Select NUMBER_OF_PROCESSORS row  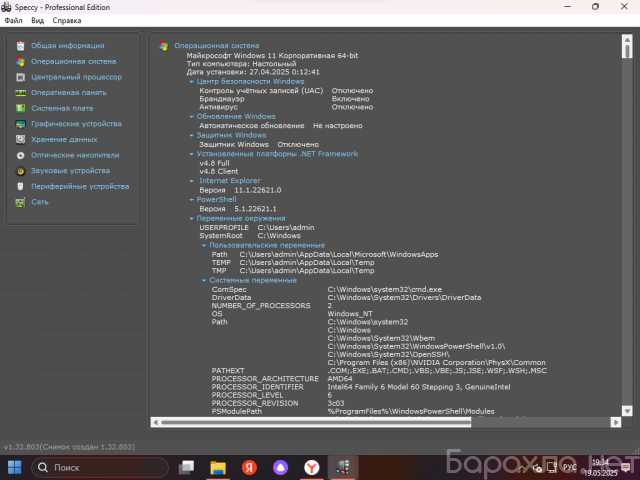272,306
